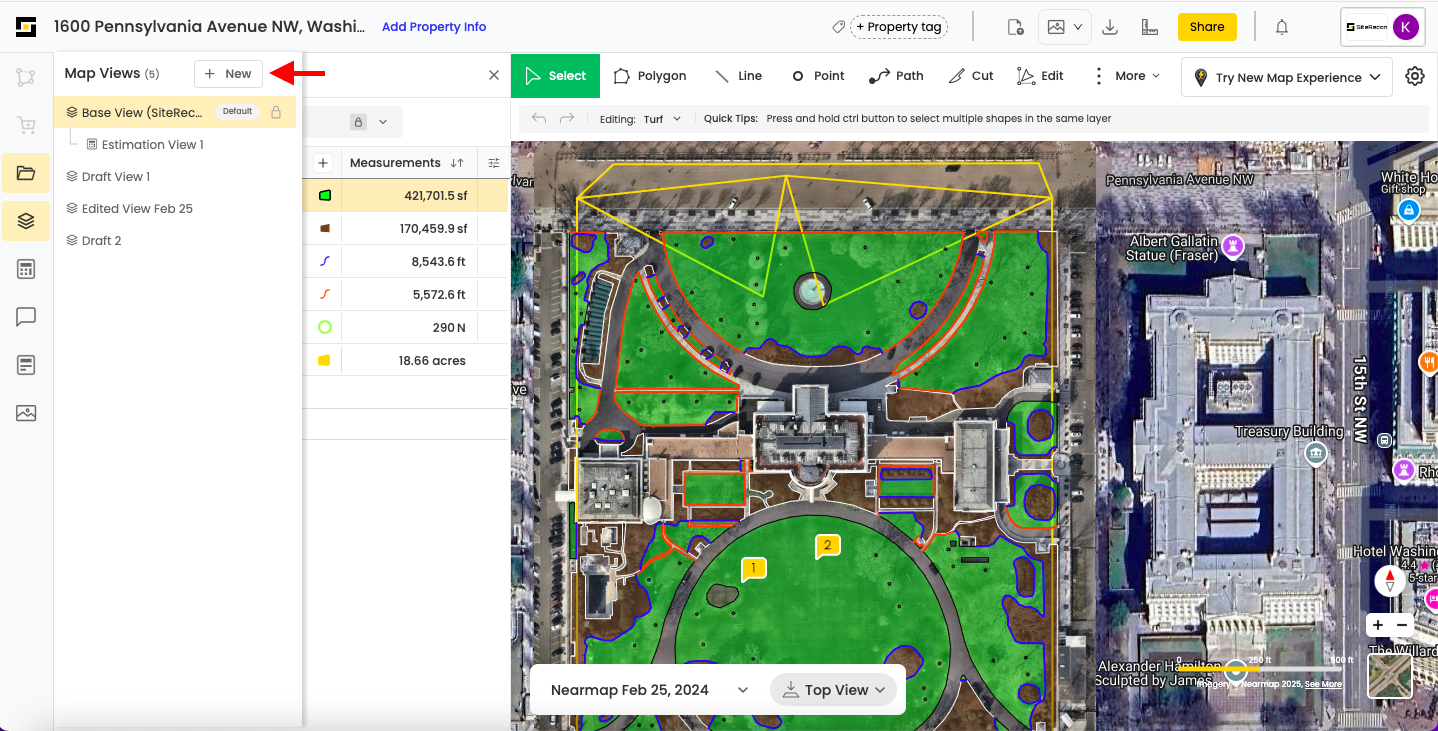This screenshot has width=1438, height=731.
Task: Select the Polygon drawing tool
Action: [649, 76]
